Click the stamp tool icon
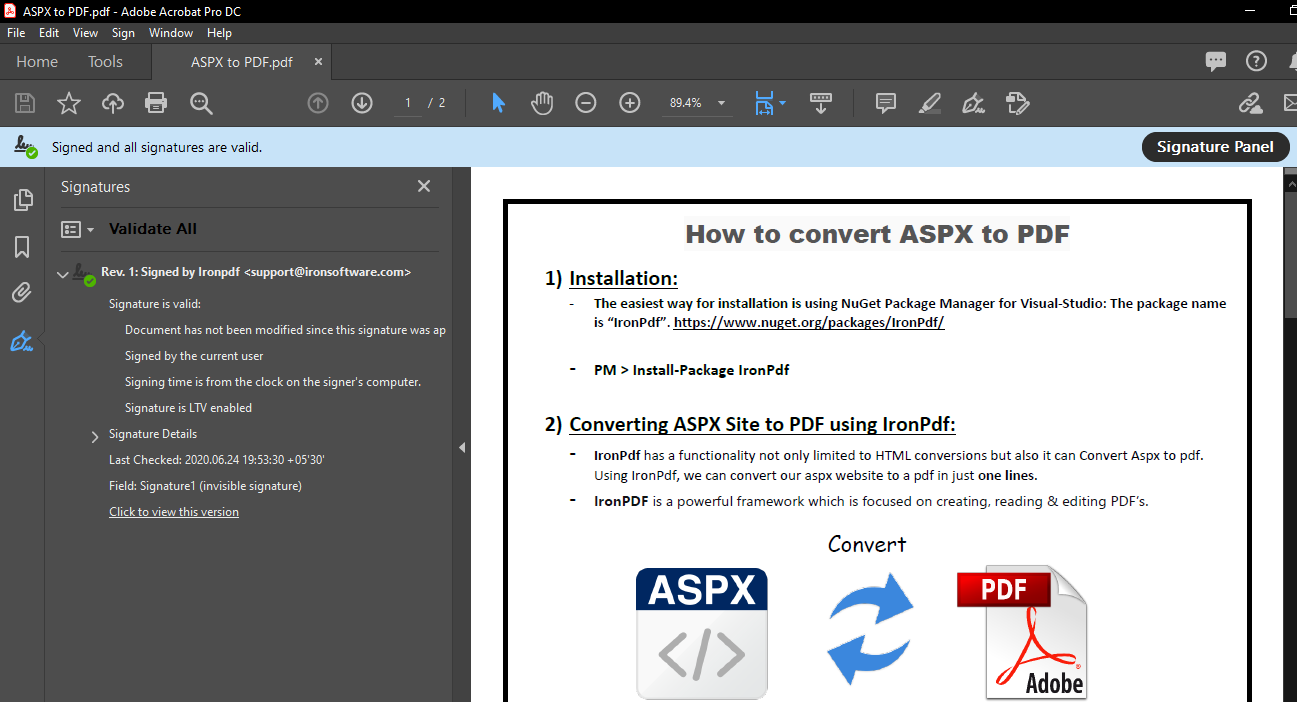 point(1018,103)
